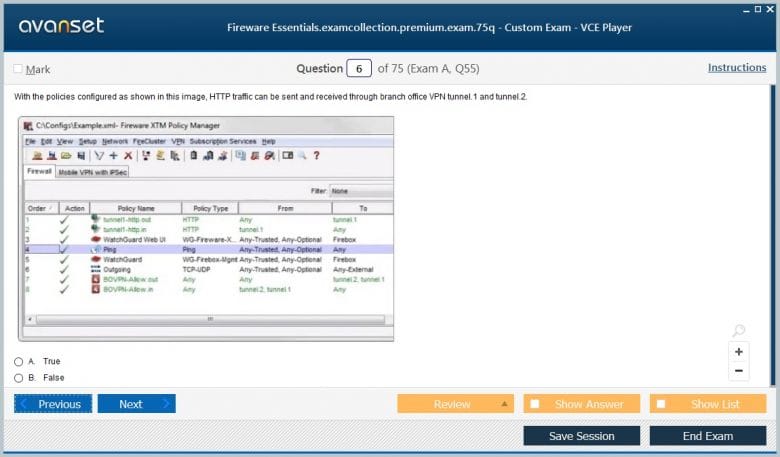Viewport: 780px width, 457px height.
Task: Click the Ping policy icon
Action: 96,249
